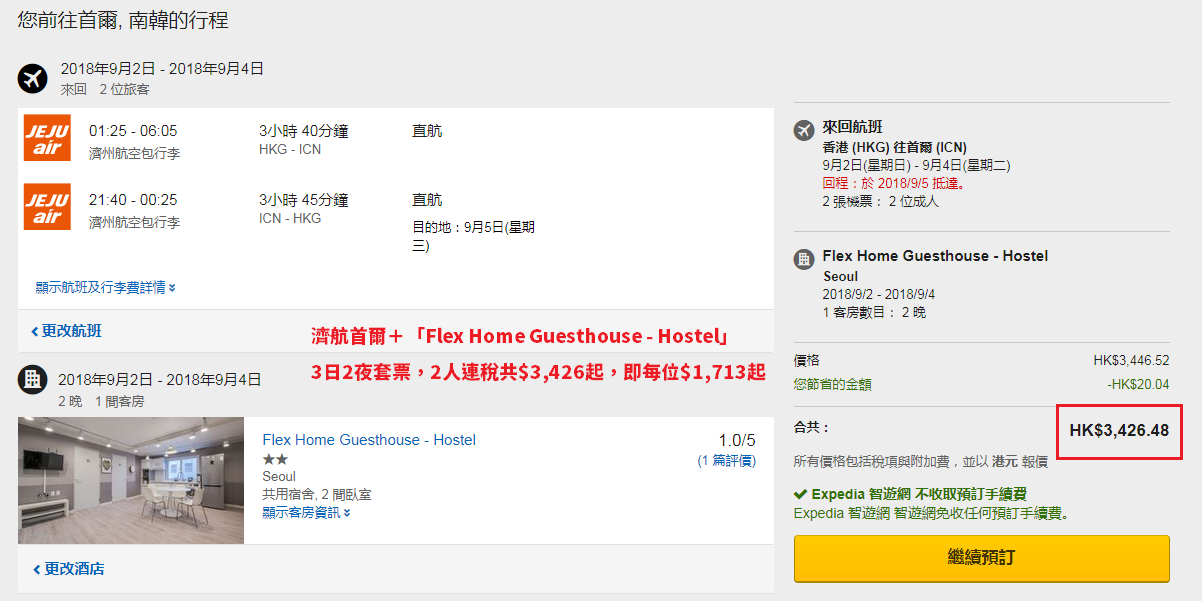Click the airplane icon in summary panel
The height and width of the screenshot is (601, 1202).
(x=804, y=130)
